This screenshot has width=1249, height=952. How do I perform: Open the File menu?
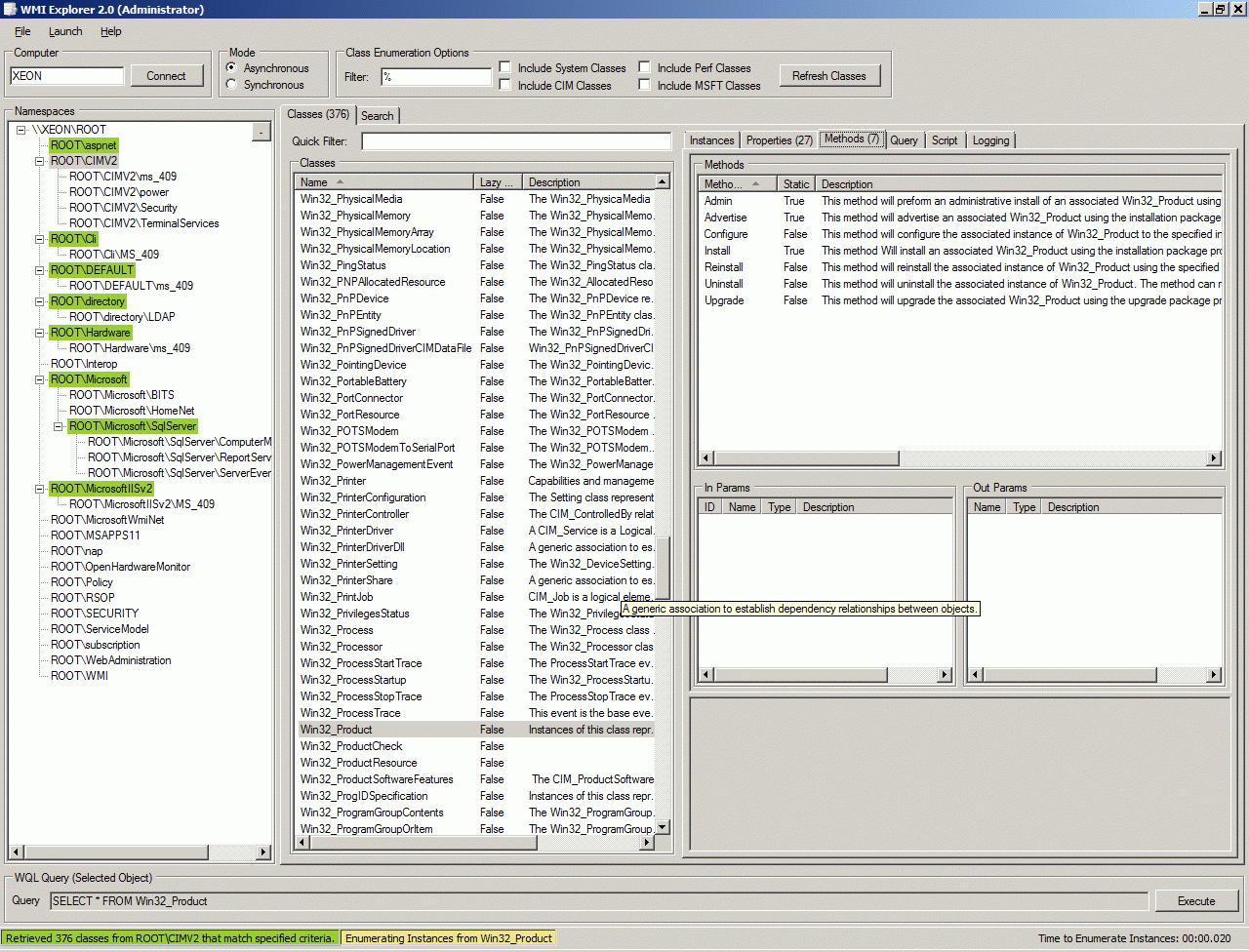tap(22, 31)
